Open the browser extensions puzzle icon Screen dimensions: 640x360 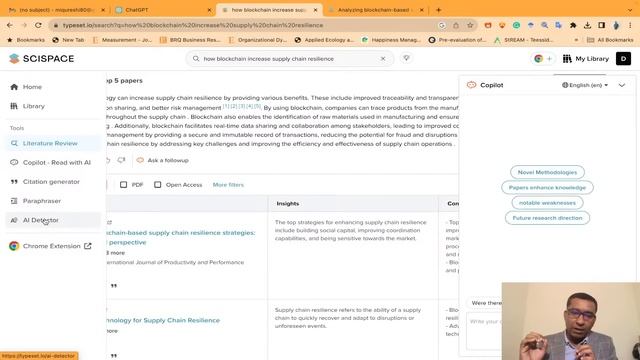573,25
